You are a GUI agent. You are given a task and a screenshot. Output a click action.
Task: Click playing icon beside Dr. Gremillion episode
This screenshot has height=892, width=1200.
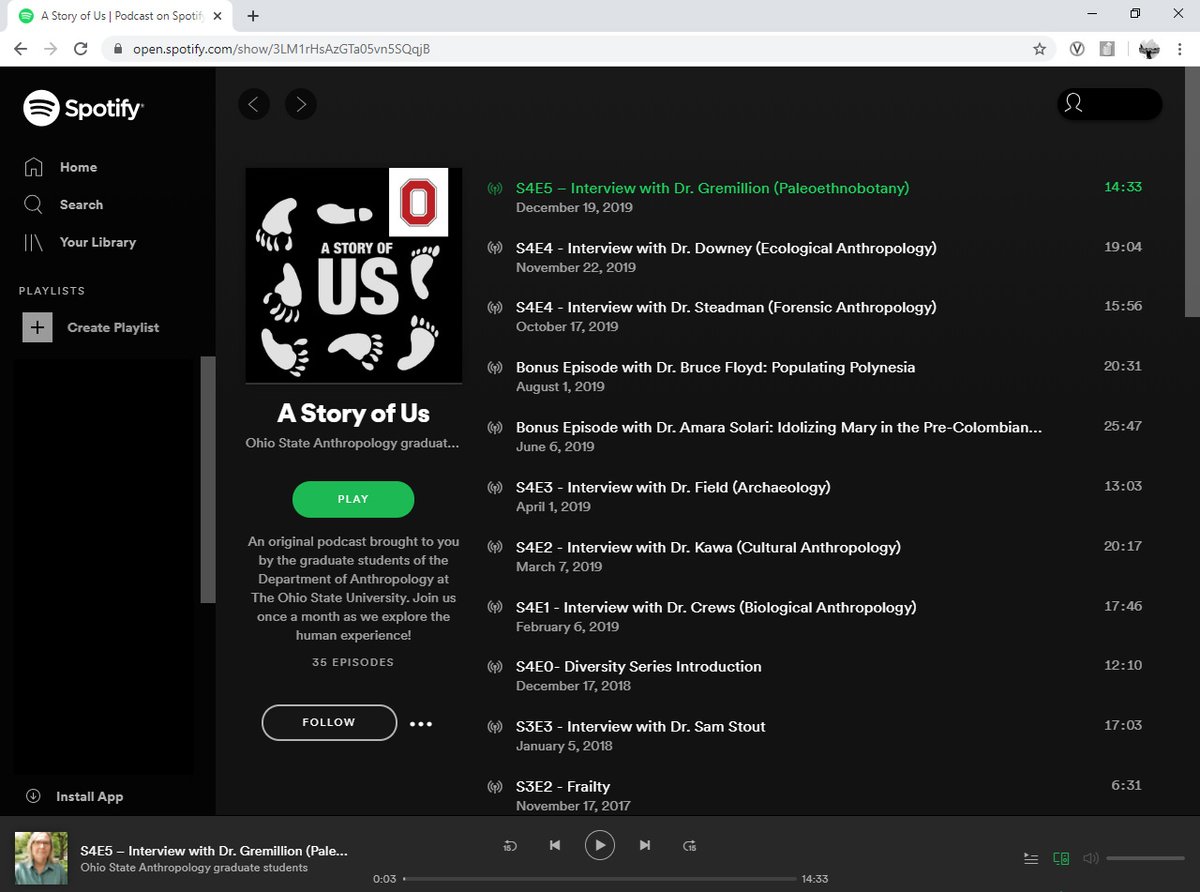pyautogui.click(x=495, y=188)
